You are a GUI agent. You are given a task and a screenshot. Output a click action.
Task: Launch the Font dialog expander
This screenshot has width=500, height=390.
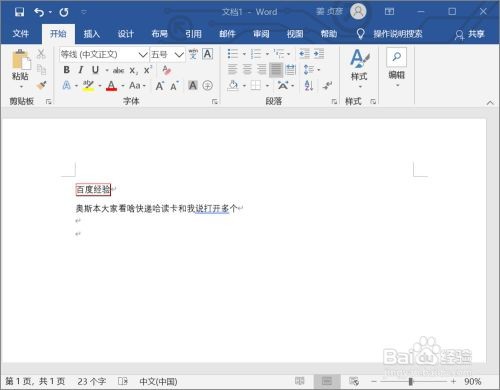tap(214, 101)
